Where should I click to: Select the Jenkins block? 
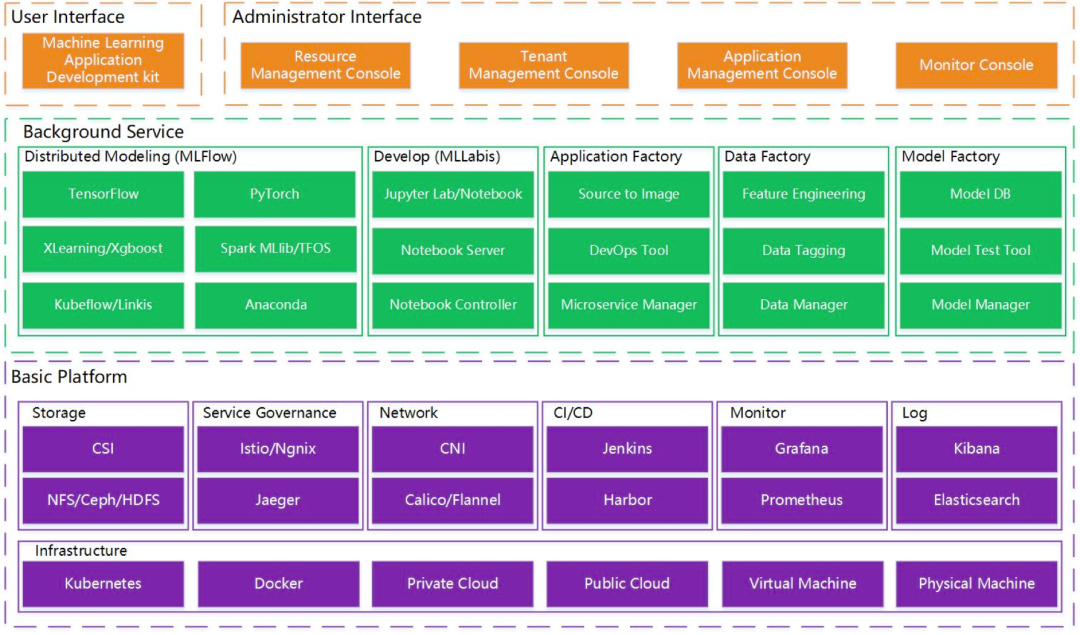tap(627, 449)
